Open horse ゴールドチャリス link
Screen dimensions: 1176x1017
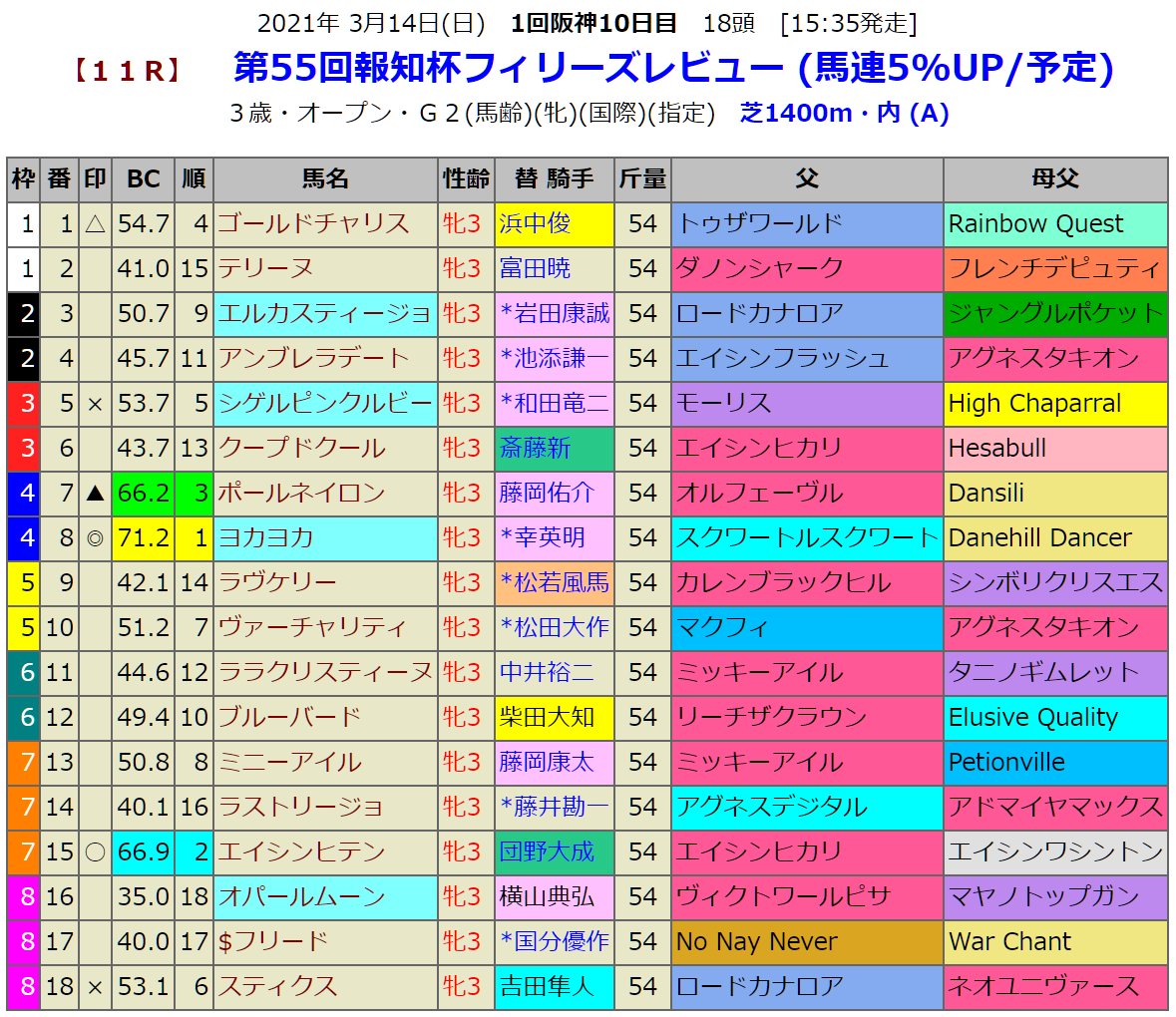pyautogui.click(x=314, y=224)
